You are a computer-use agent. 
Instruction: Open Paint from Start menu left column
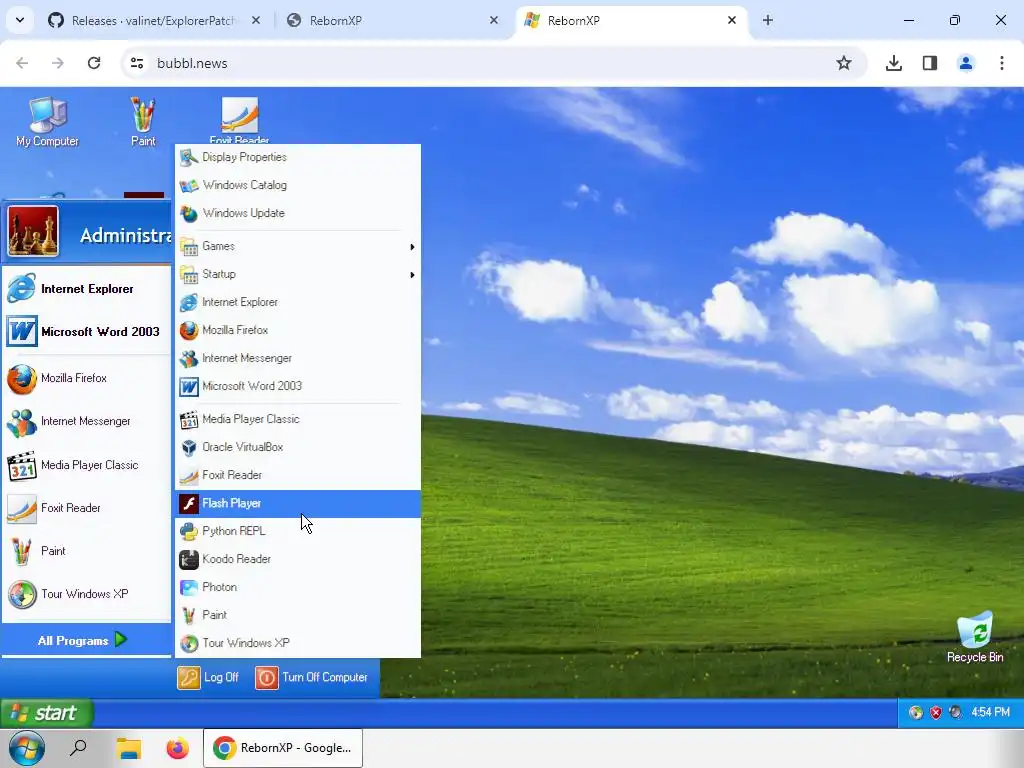87,552
